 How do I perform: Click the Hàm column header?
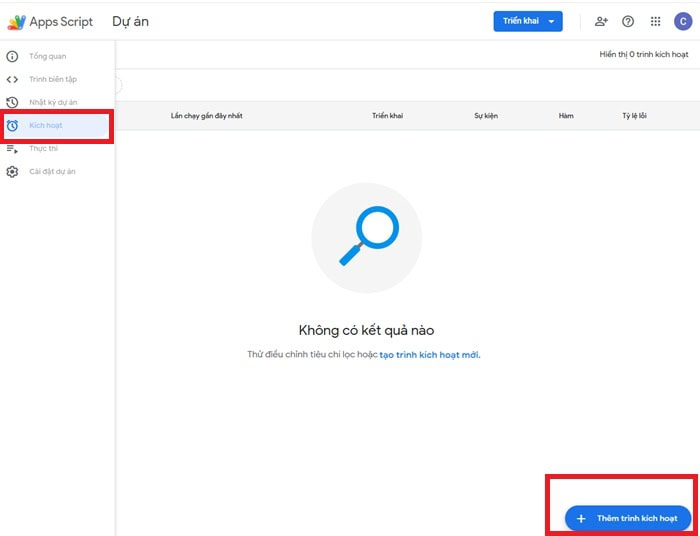point(566,116)
